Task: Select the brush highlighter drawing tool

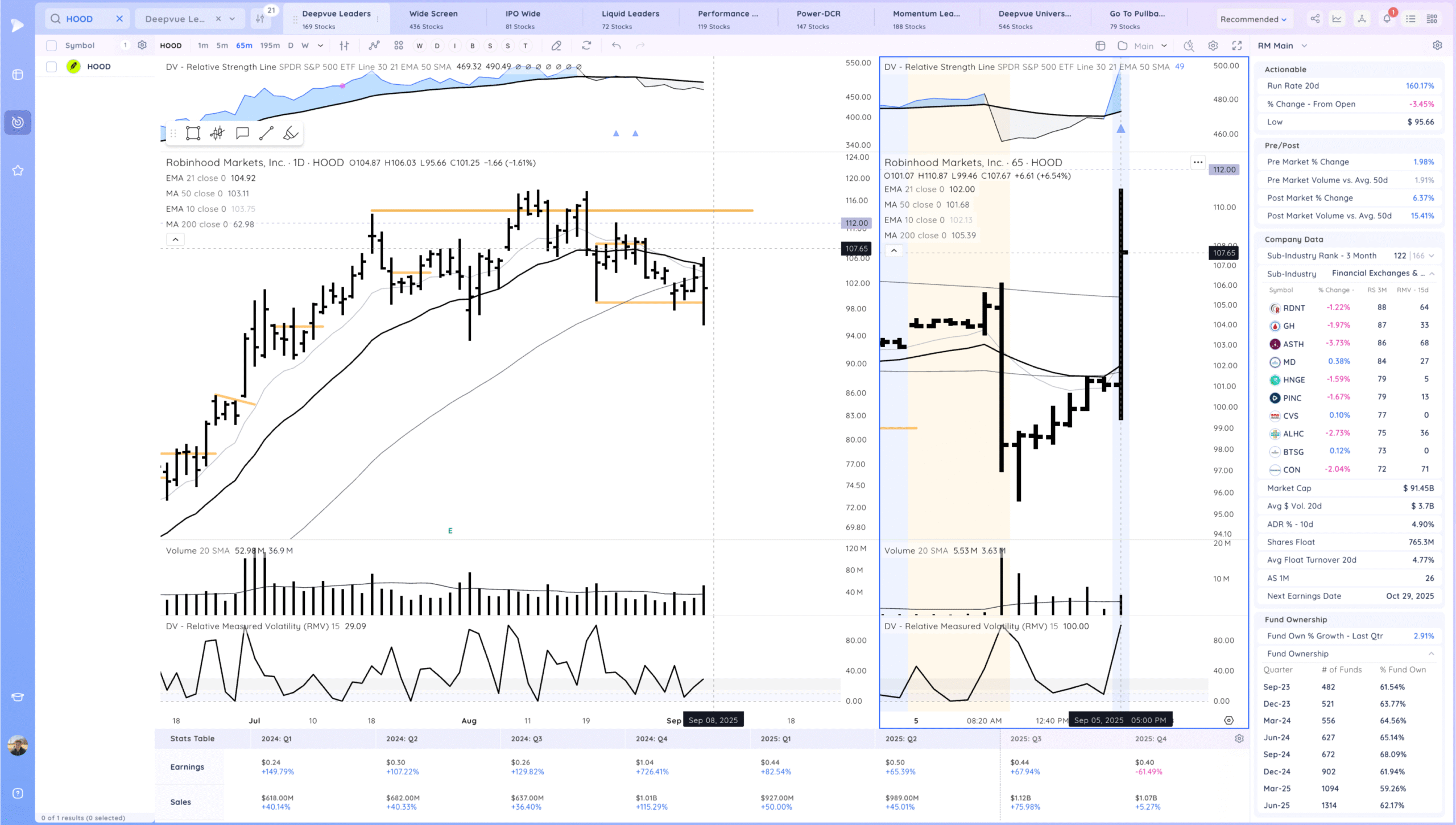Action: [291, 133]
